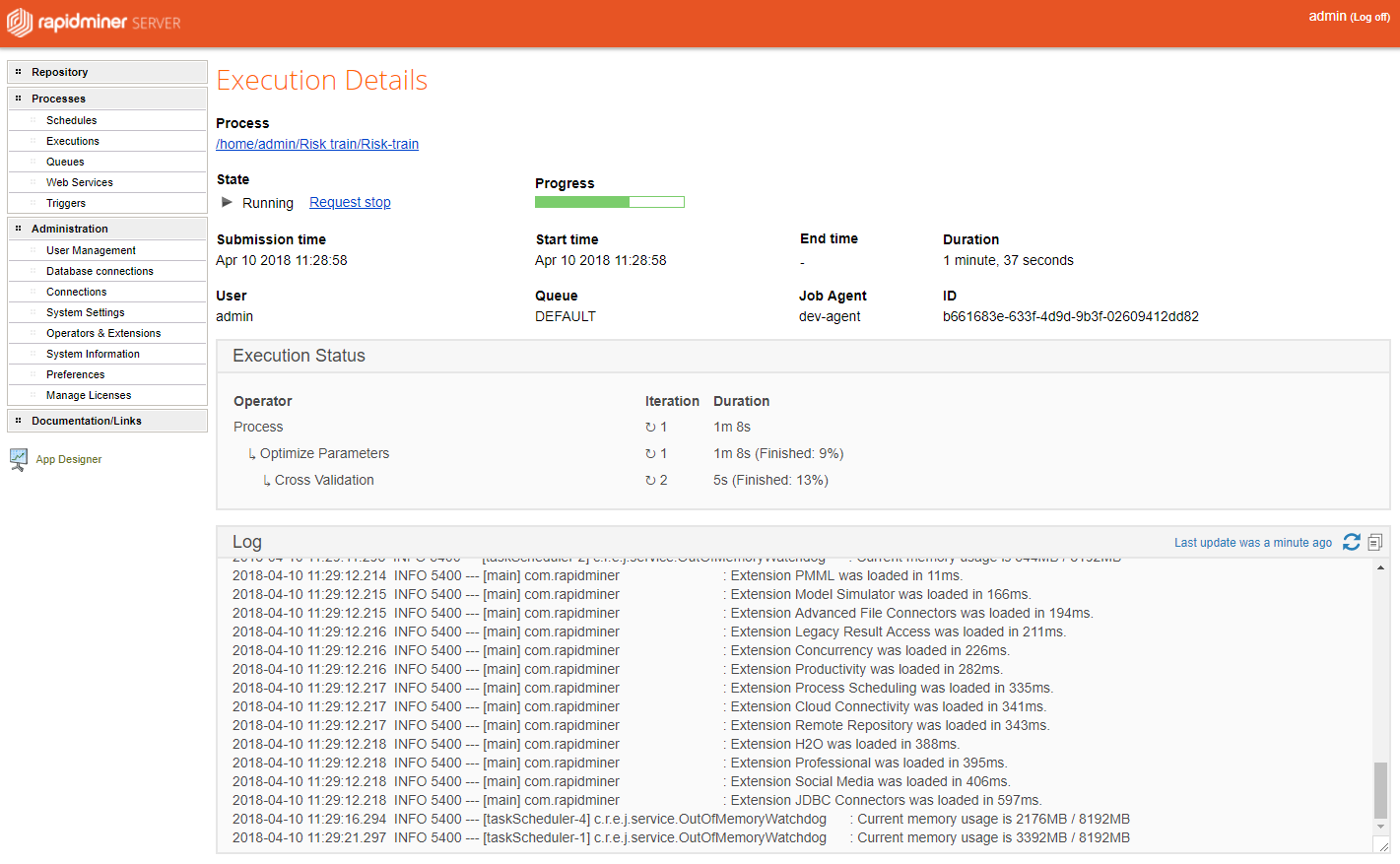Screen dimensions: 1400x864
Task: Expand the Repository section
Action: tap(107, 72)
